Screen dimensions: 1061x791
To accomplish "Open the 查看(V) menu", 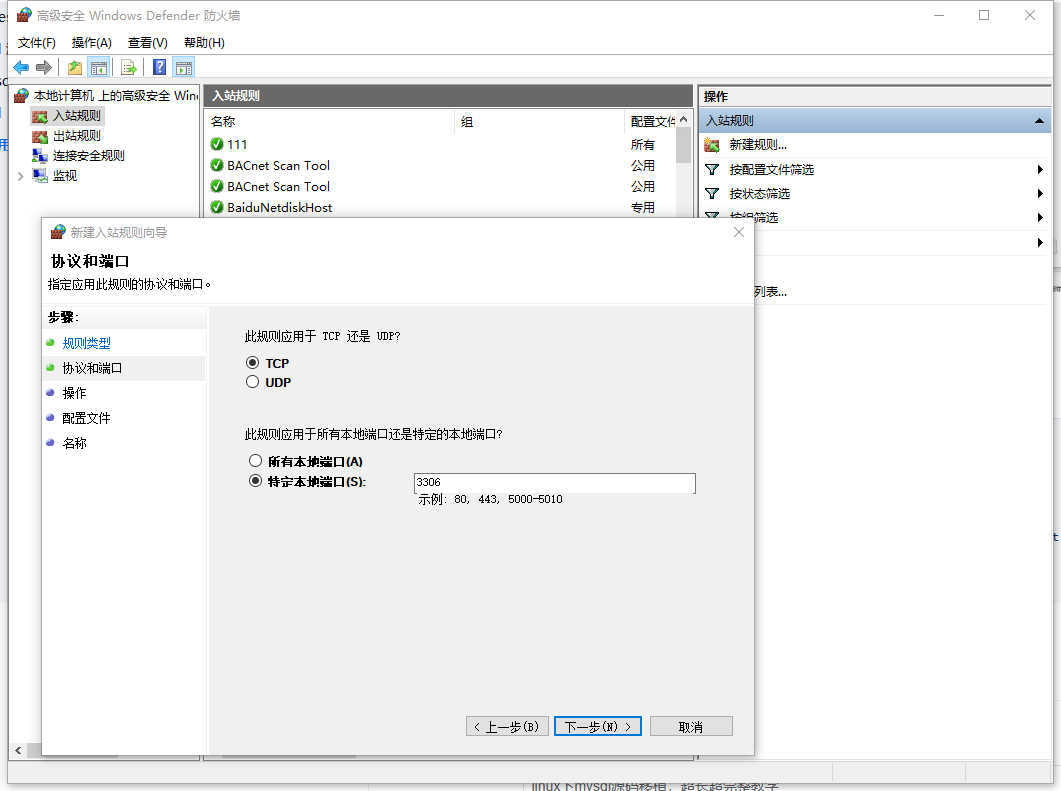I will tap(148, 43).
